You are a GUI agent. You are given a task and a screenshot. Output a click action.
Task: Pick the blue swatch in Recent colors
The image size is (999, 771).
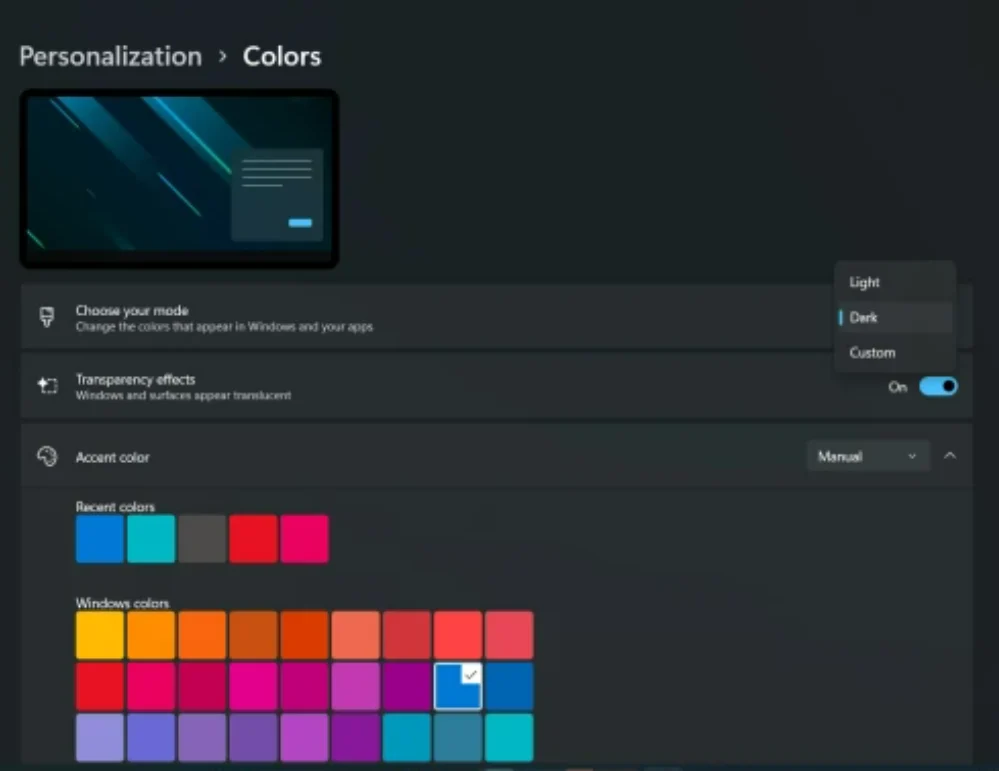100,539
